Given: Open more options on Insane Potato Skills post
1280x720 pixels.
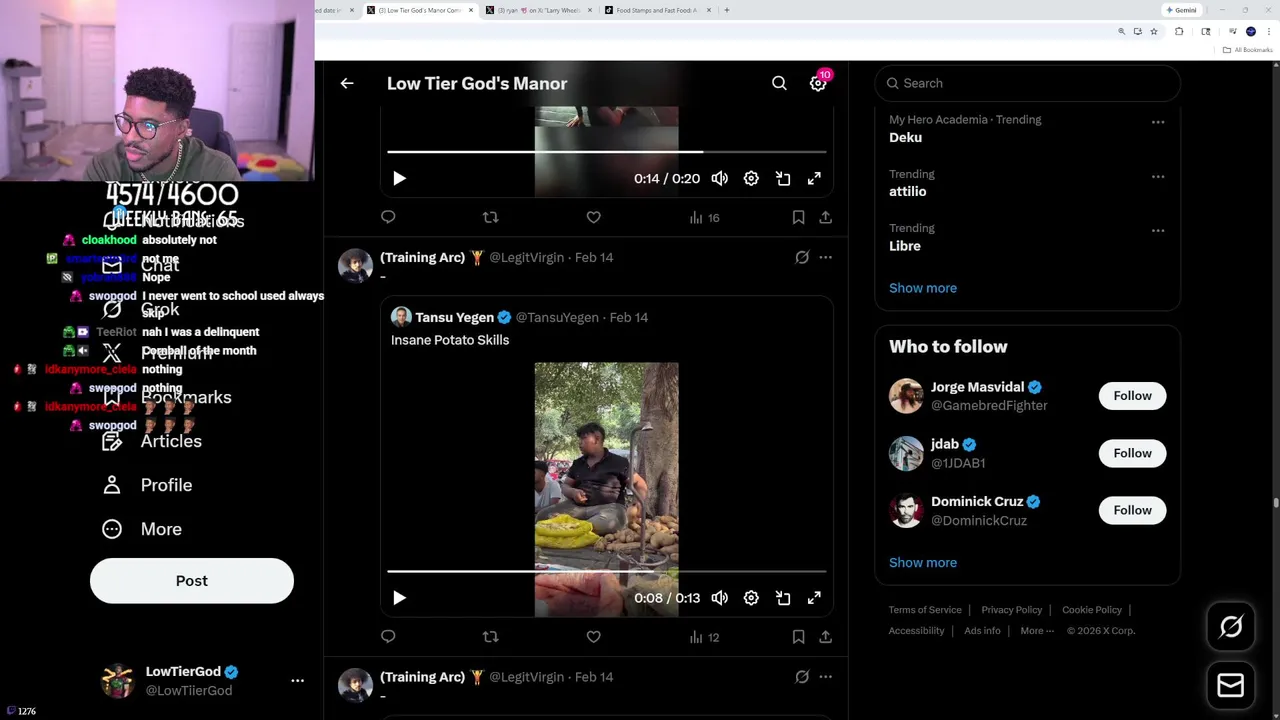Looking at the screenshot, I should pyautogui.click(x=825, y=257).
